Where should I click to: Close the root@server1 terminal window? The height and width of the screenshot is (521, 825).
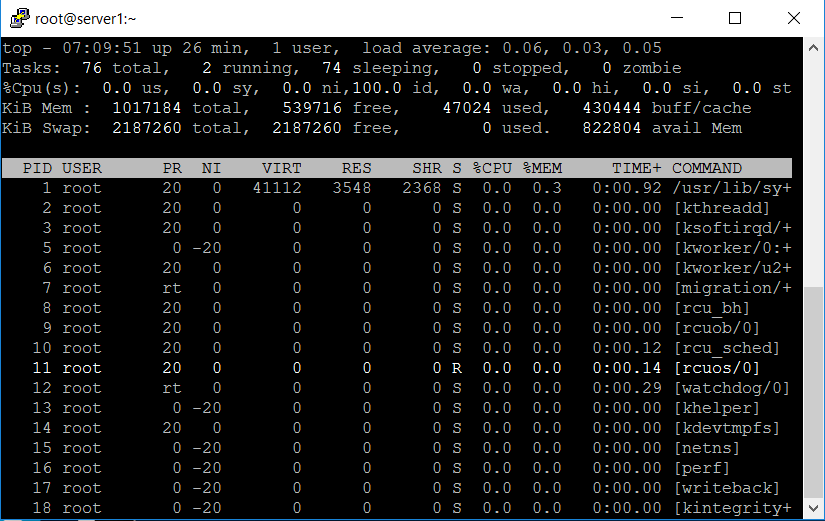tap(794, 18)
